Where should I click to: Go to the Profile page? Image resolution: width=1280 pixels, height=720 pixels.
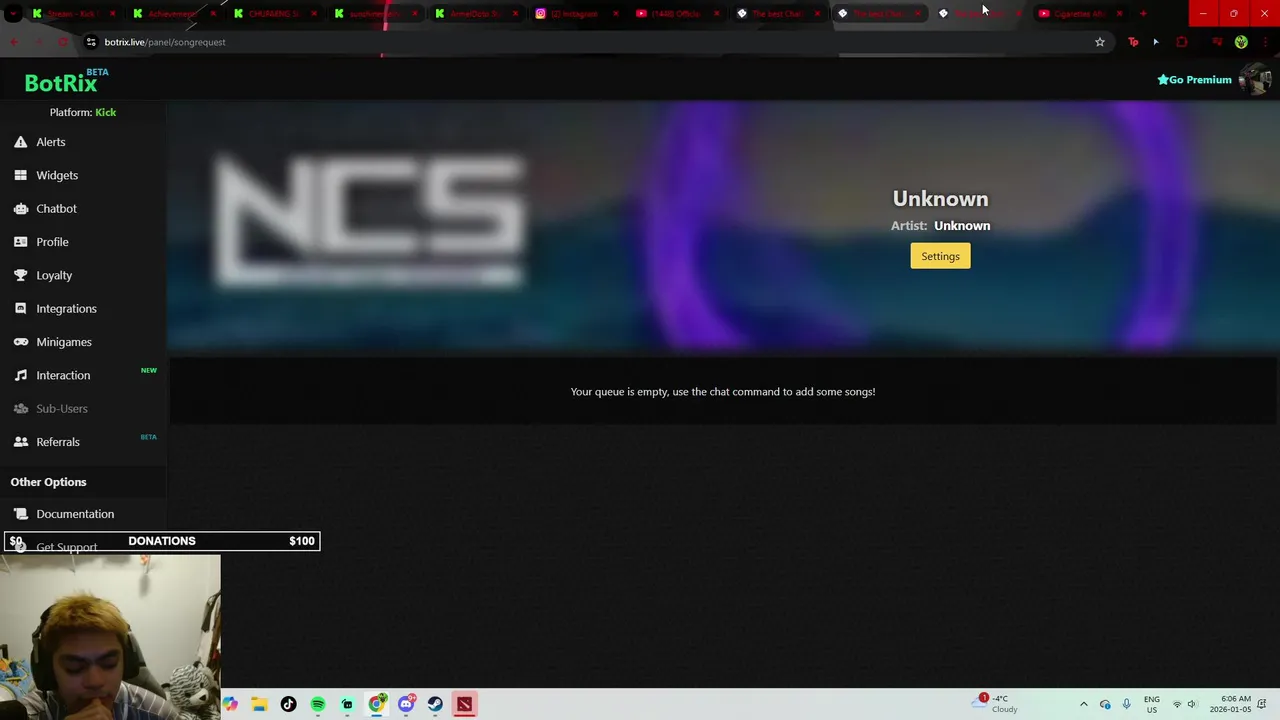coord(41,242)
